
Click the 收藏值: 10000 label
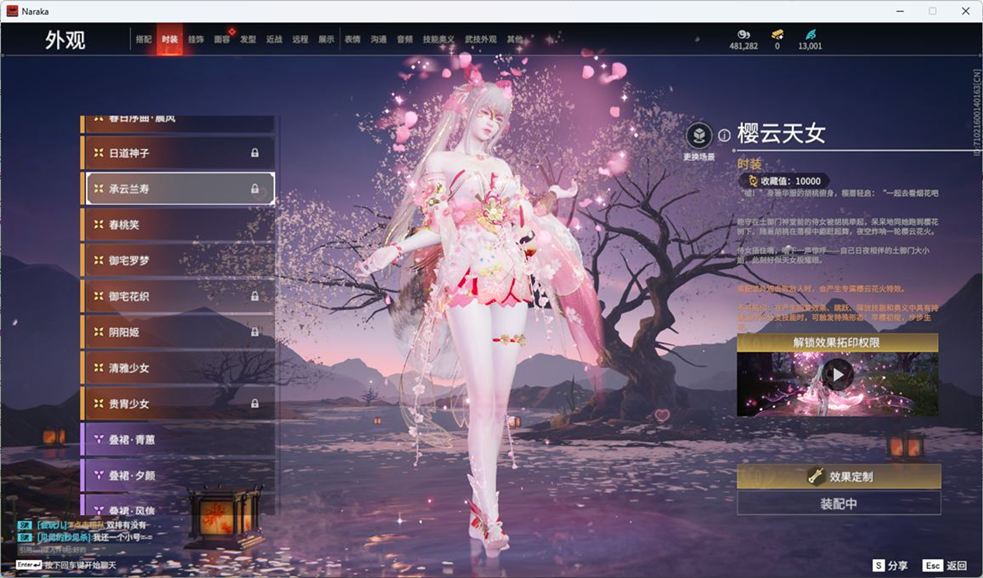pos(791,181)
